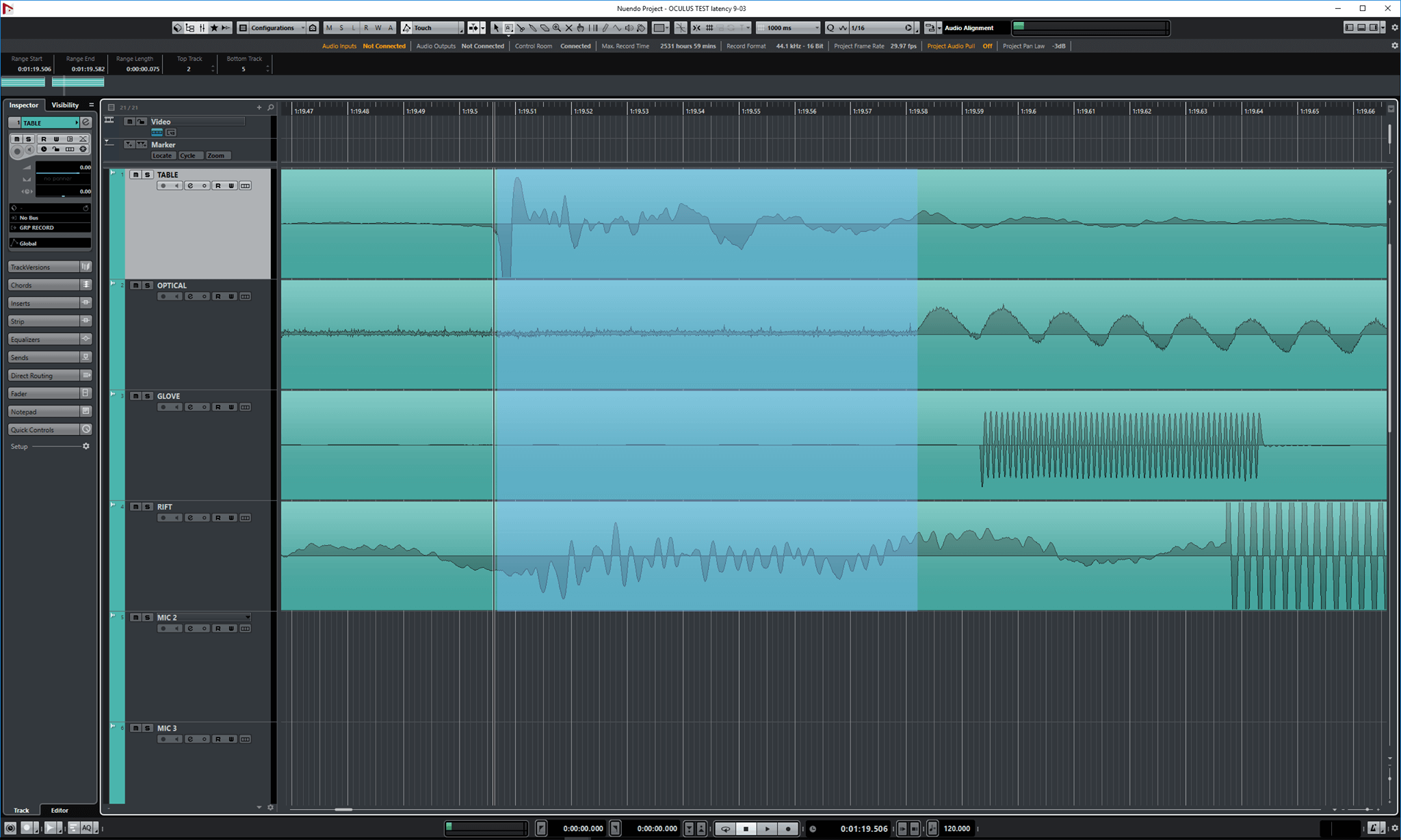1401x840 pixels.
Task: Open info line setup gear icon
Action: pyautogui.click(x=1395, y=46)
